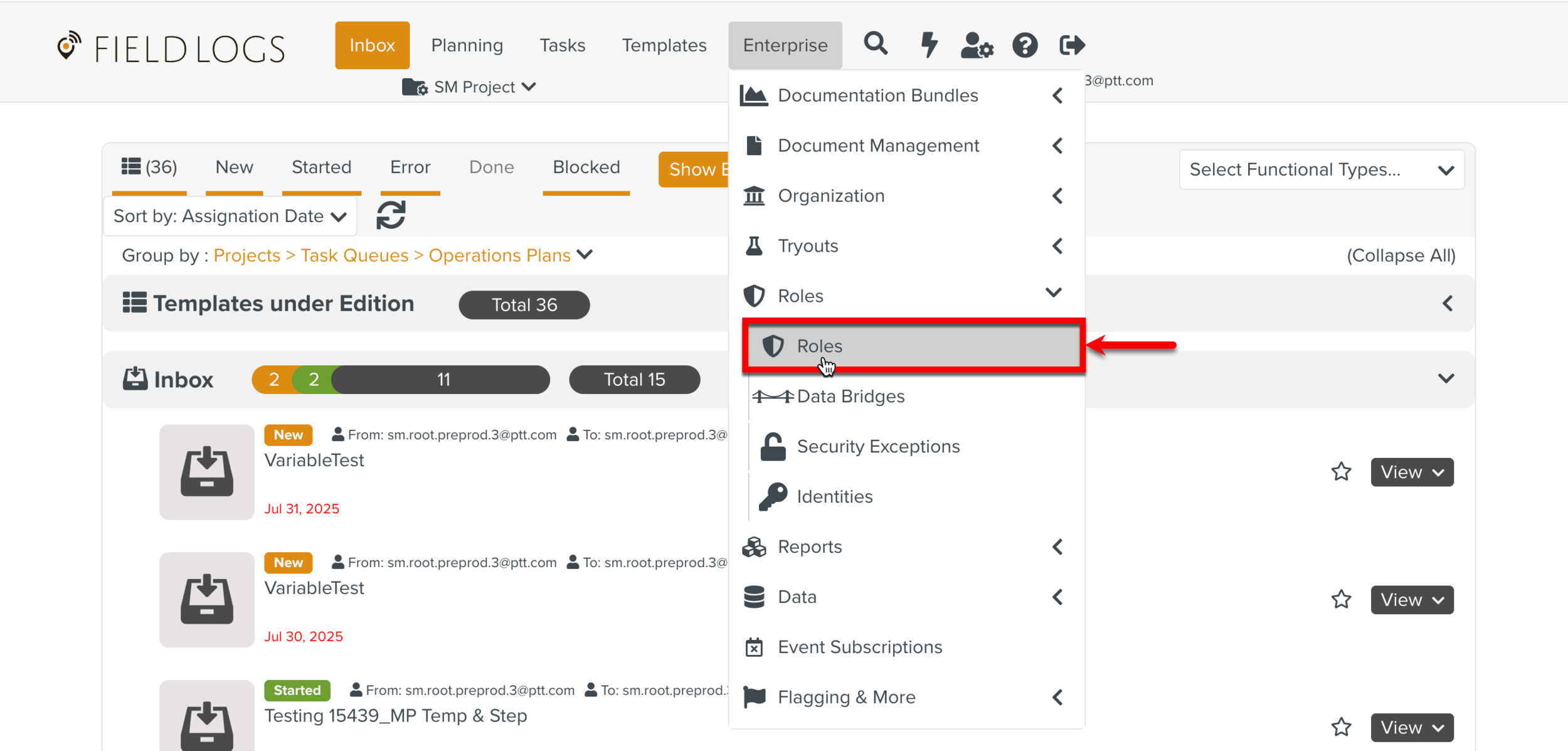This screenshot has height=751, width=1568.
Task: Click the search magnifier icon
Action: pyautogui.click(x=876, y=45)
